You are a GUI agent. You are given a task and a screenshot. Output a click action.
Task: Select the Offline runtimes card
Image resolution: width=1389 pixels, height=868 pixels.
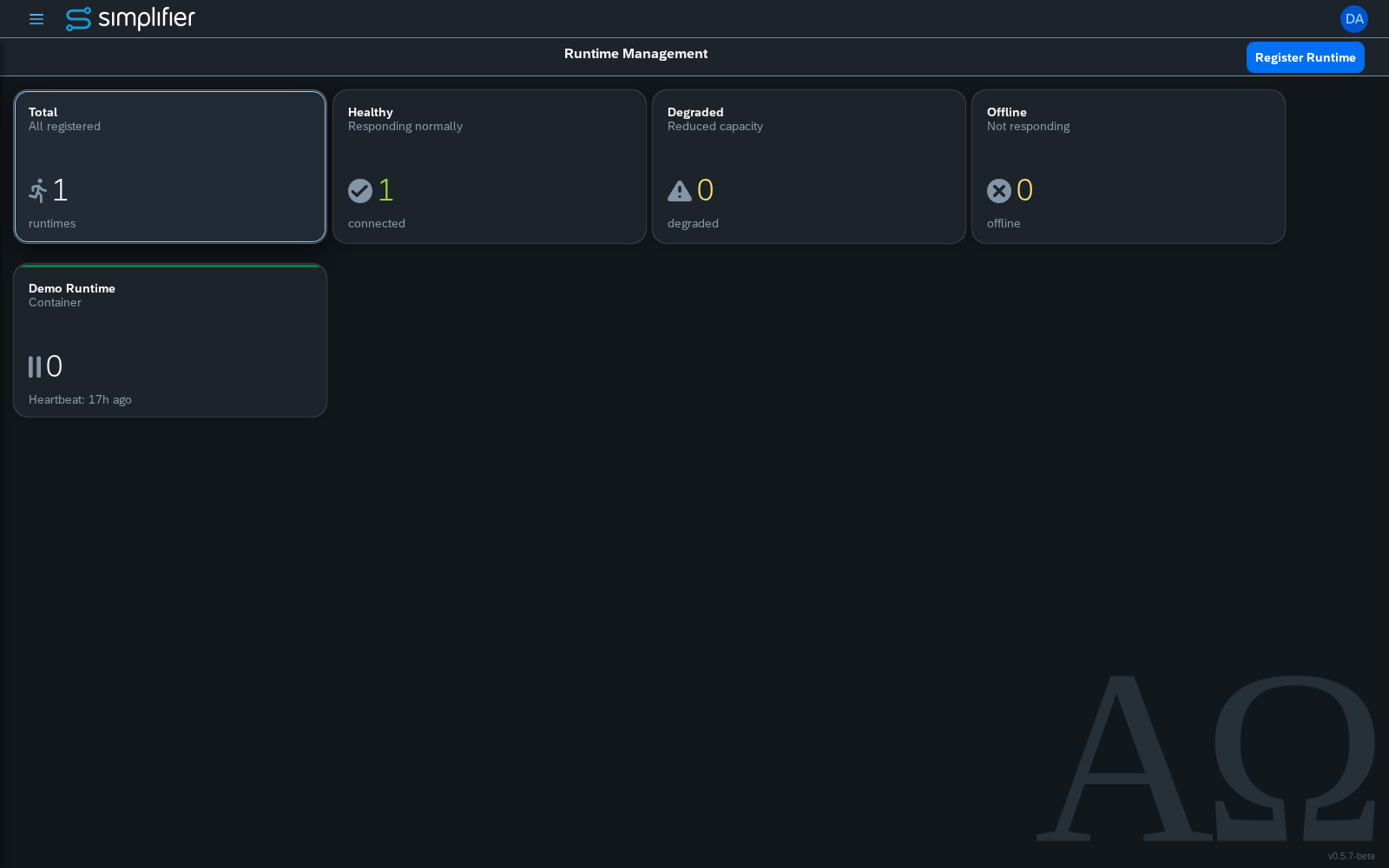click(1129, 167)
